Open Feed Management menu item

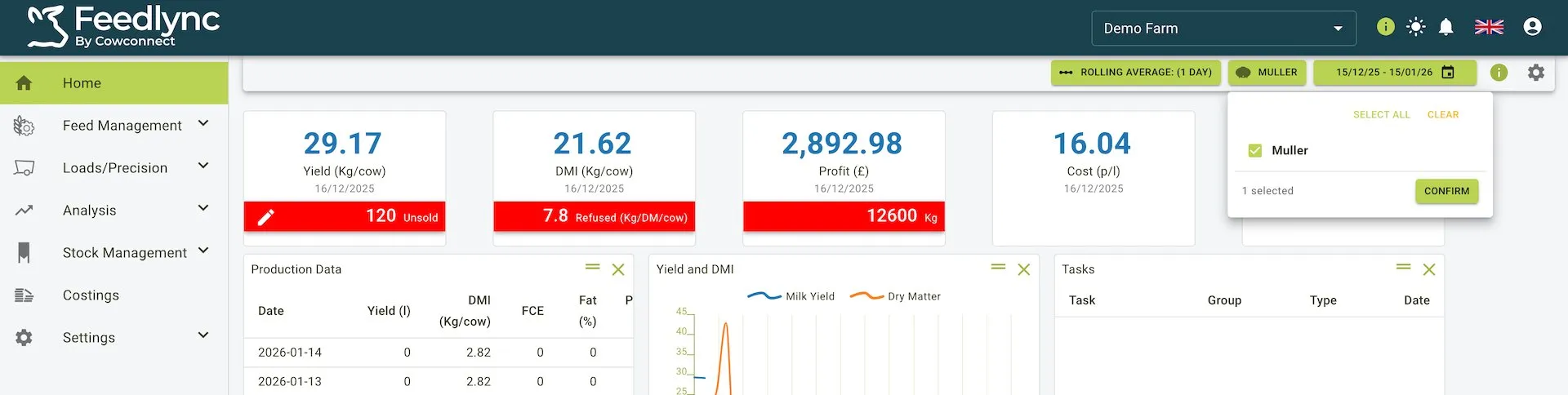(x=122, y=126)
